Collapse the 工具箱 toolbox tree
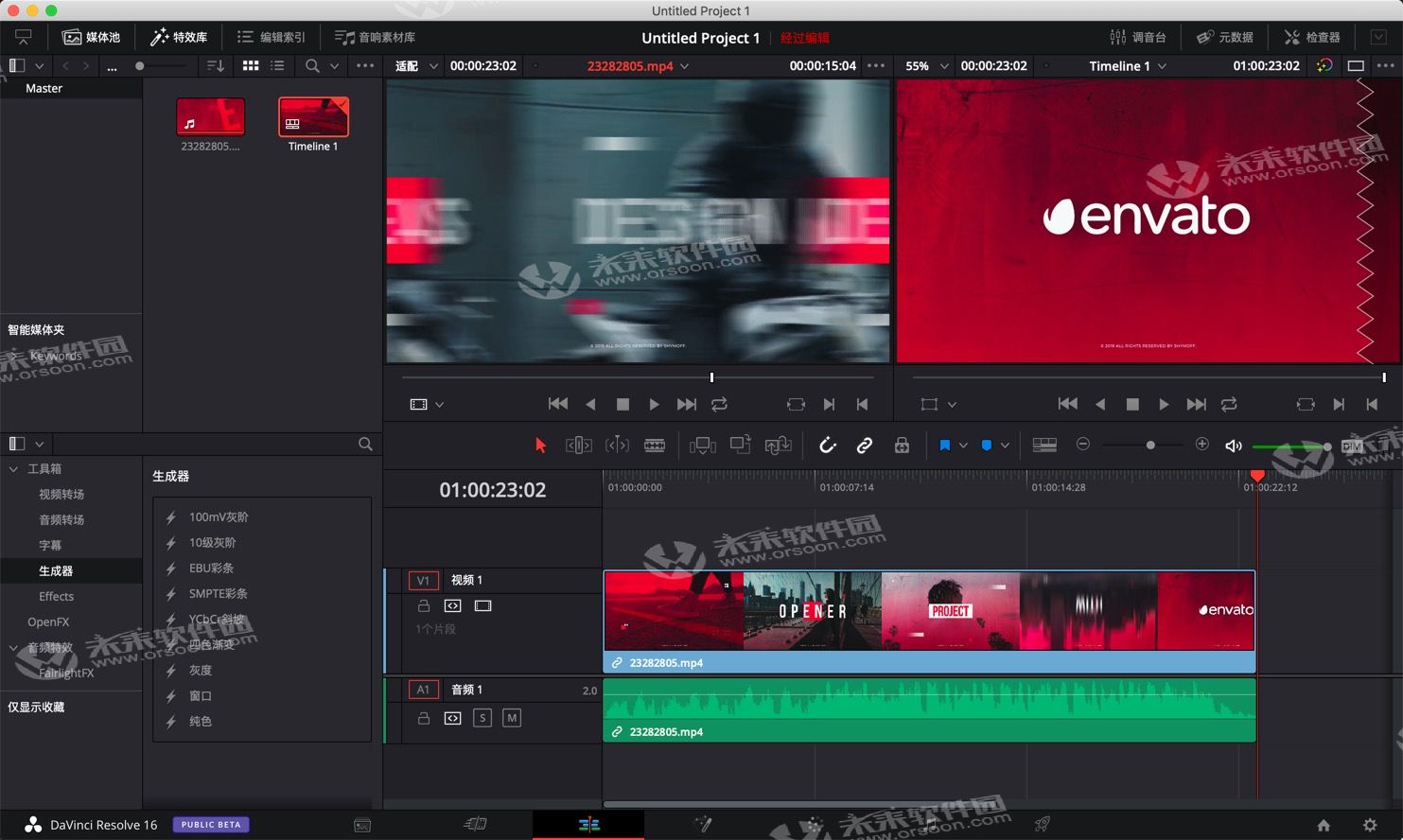This screenshot has width=1403, height=840. click(x=13, y=469)
